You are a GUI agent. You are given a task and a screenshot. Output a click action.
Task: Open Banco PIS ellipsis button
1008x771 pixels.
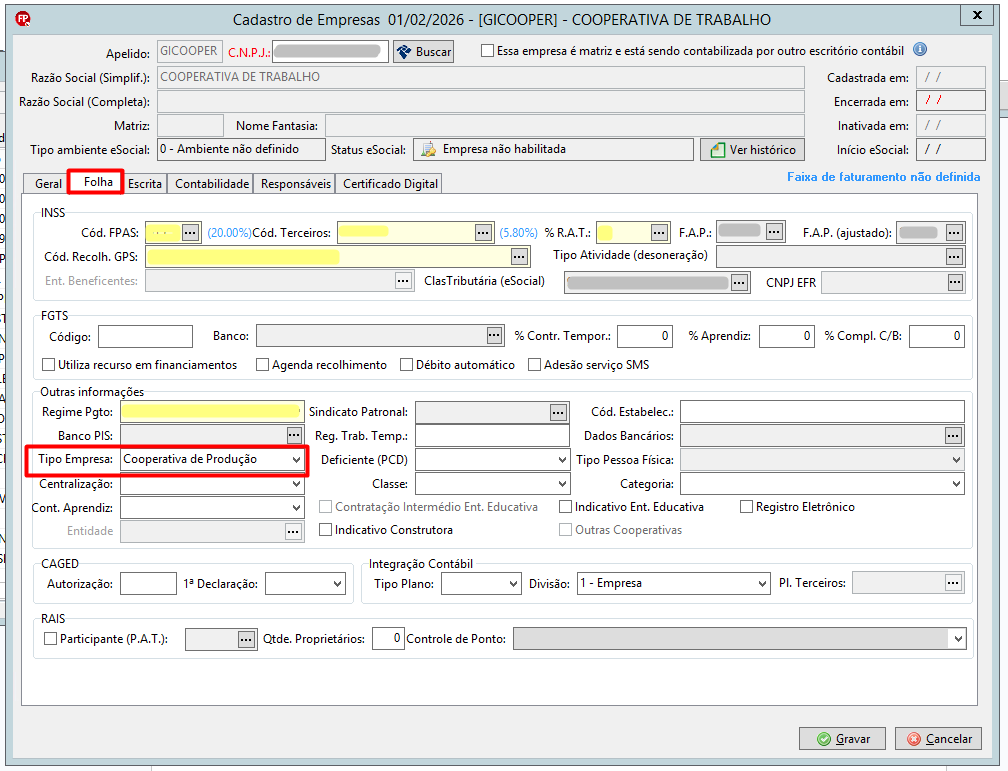(x=294, y=435)
